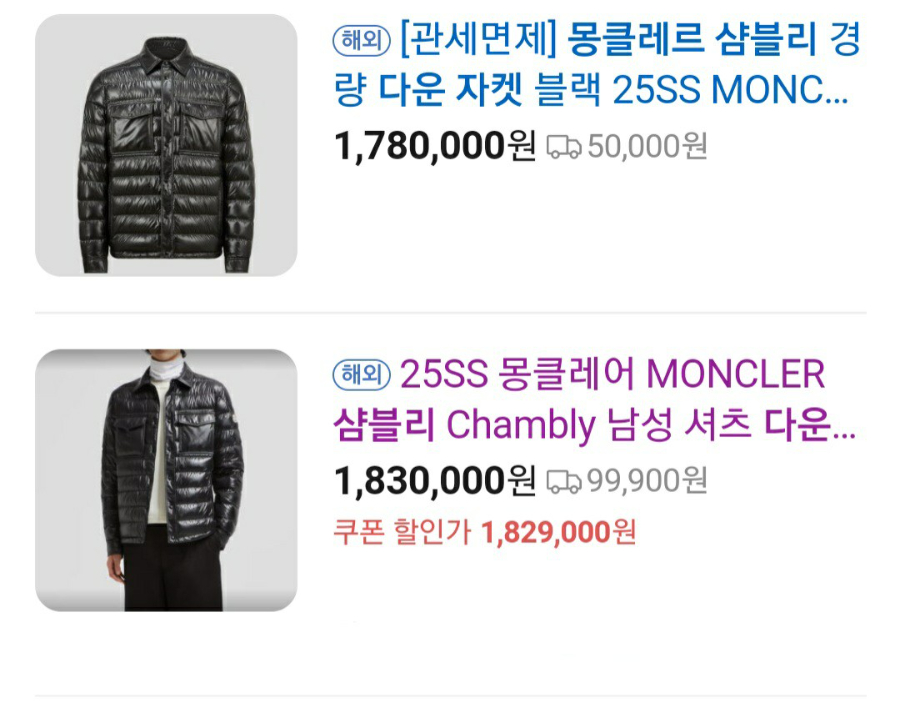Click 해외 badge on the 관세면제 listing

[362, 41]
